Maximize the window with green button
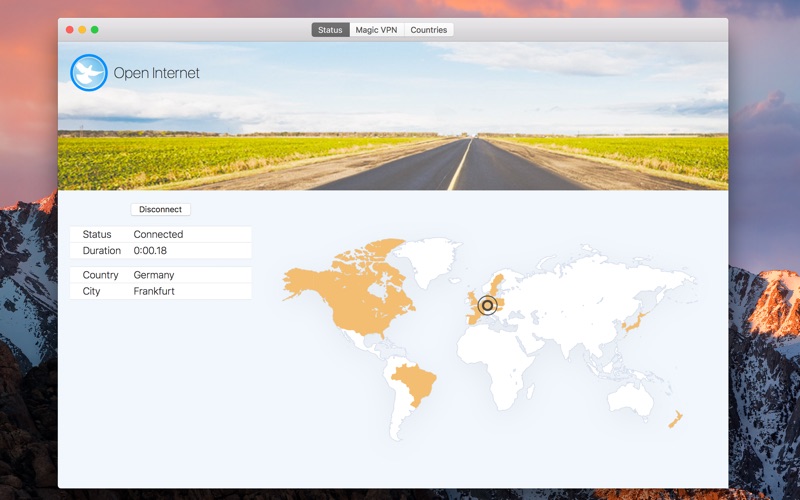Image resolution: width=800 pixels, height=500 pixels. pyautogui.click(x=94, y=30)
